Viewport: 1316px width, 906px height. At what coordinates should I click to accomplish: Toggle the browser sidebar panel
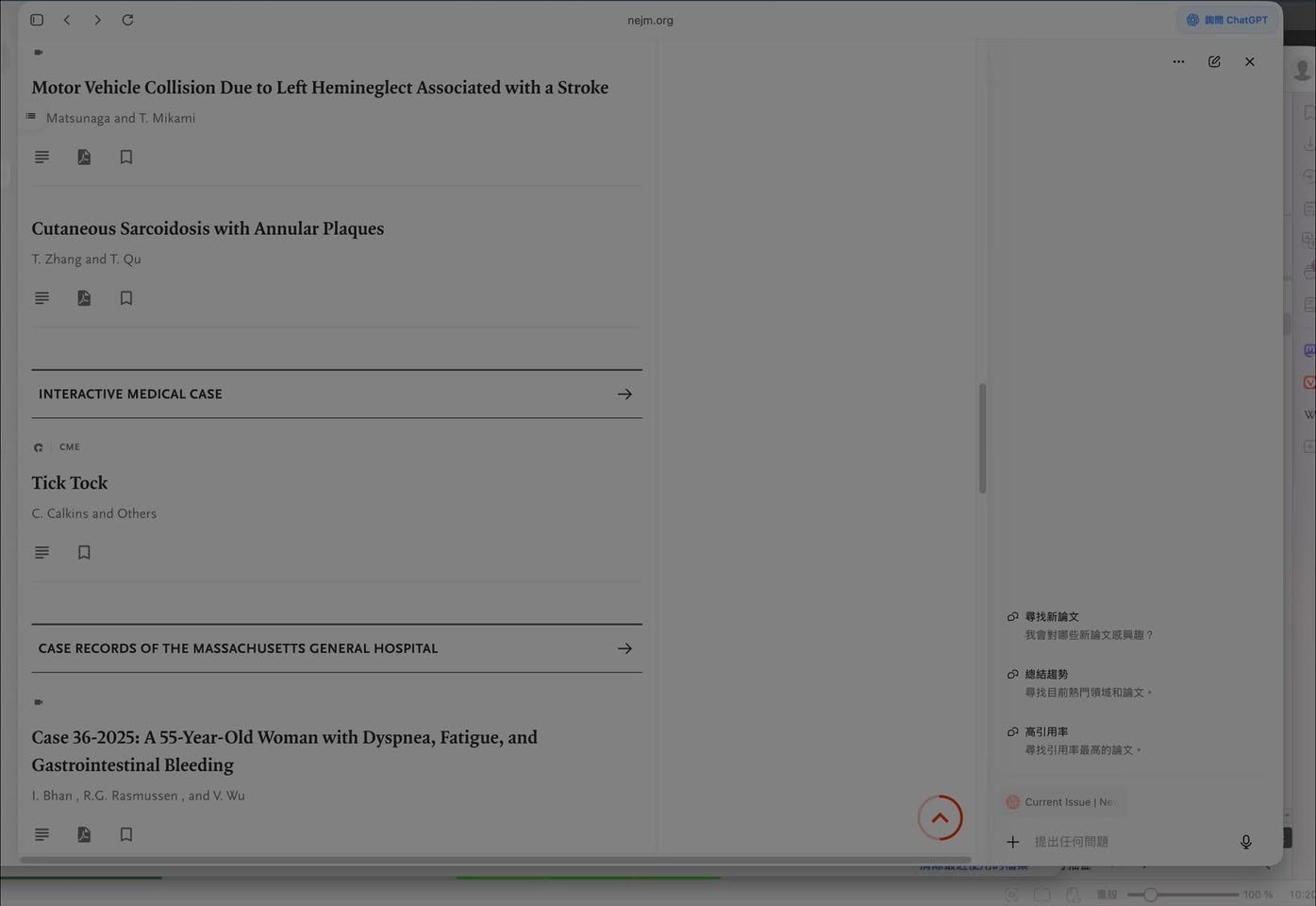coord(37,20)
